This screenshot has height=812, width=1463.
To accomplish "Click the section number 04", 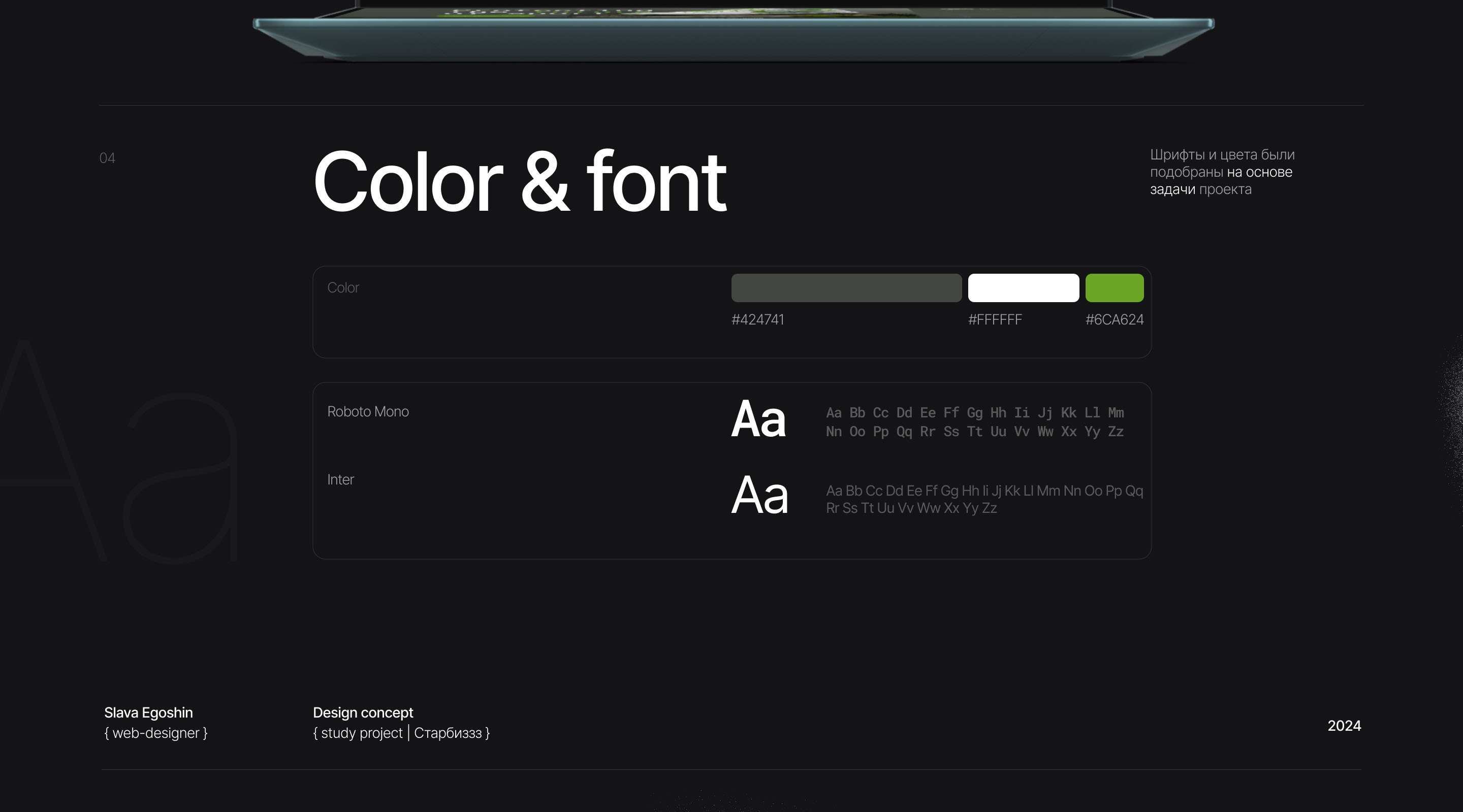I will [107, 158].
